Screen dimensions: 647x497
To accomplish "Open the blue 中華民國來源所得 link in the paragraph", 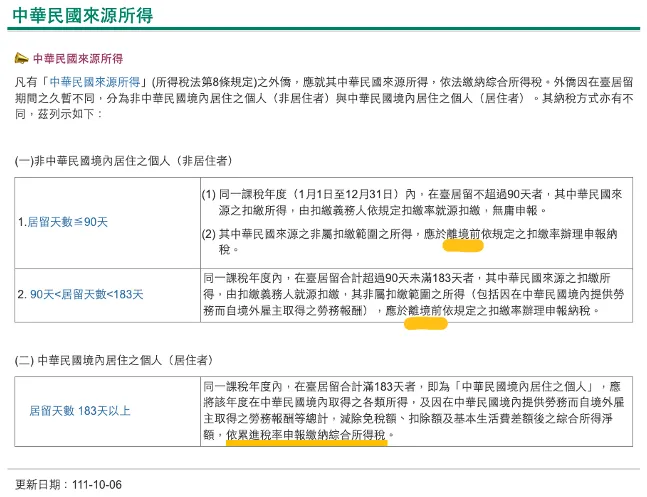I will [x=95, y=82].
